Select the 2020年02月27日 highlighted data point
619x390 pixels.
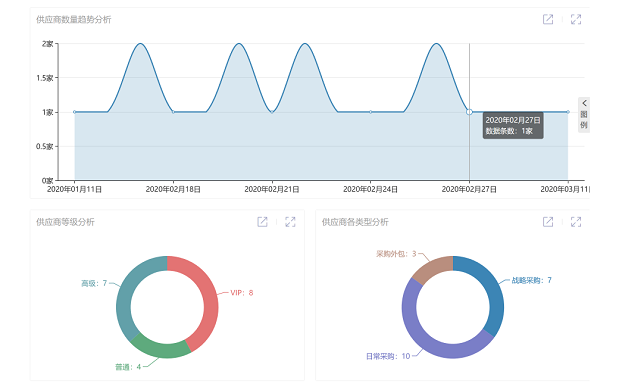(469, 112)
